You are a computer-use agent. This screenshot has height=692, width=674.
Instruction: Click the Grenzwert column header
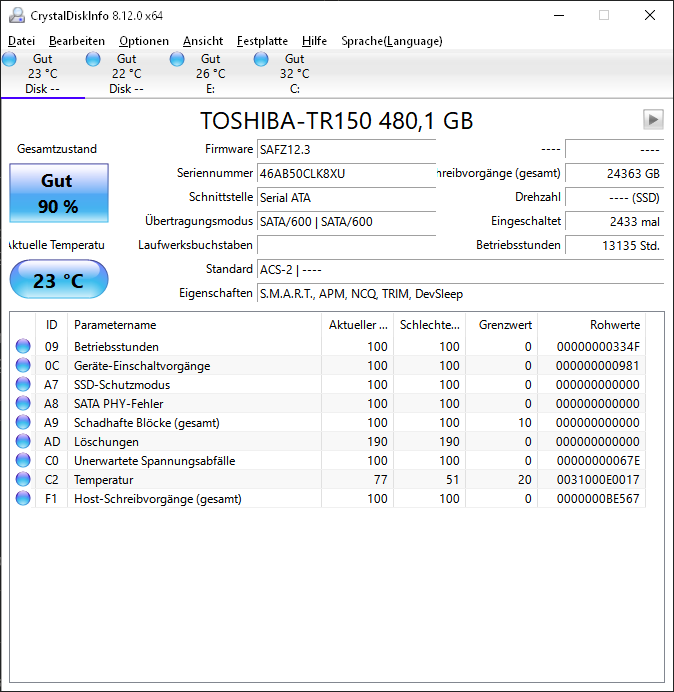501,325
